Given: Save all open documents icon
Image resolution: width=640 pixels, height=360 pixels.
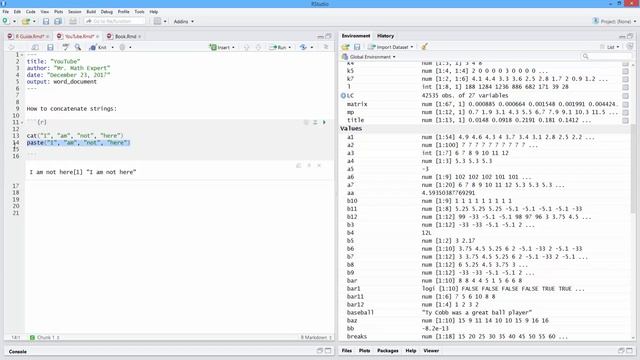Looking at the screenshot, I should (58, 21).
